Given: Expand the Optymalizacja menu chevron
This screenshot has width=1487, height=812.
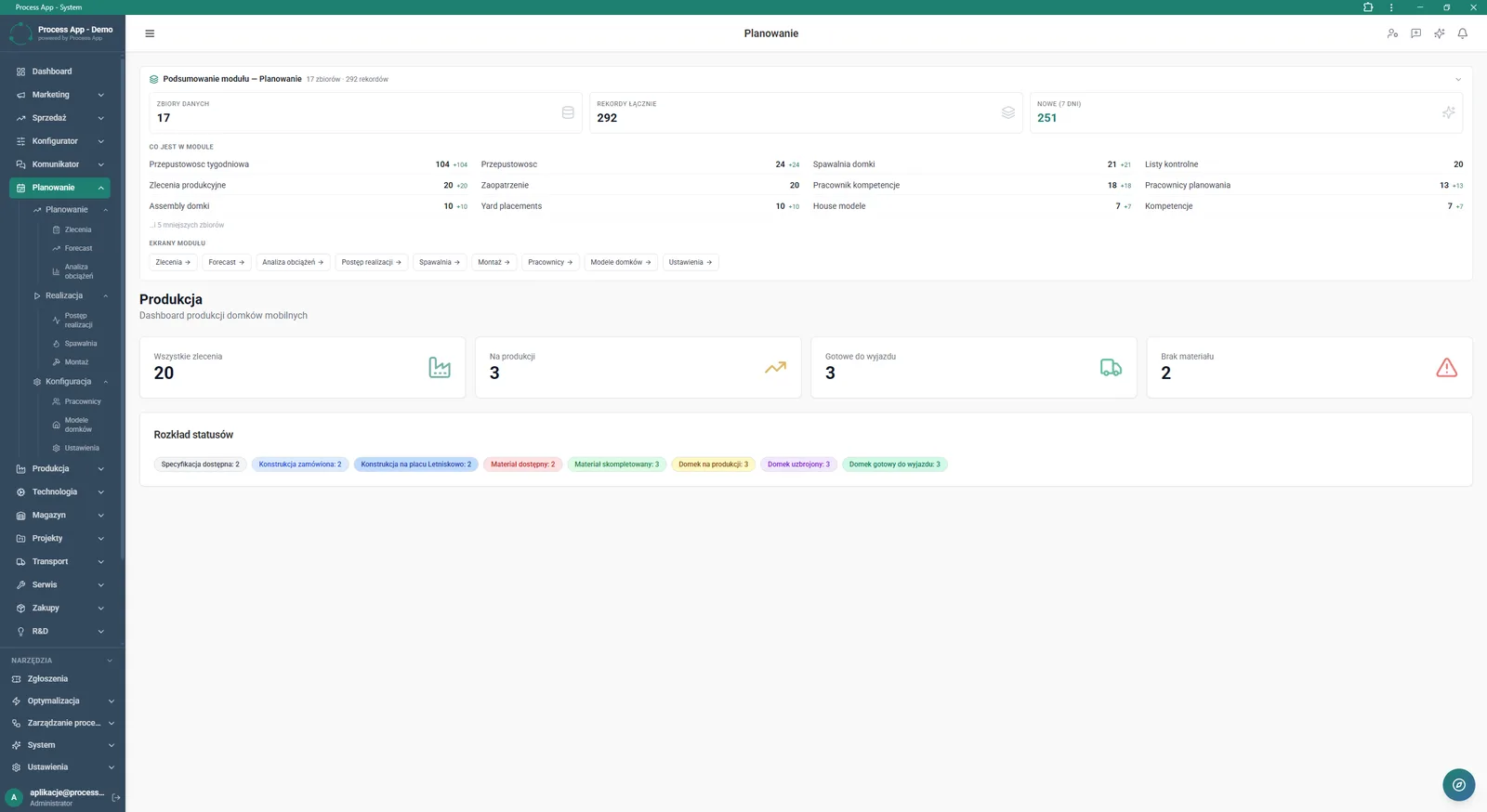Looking at the screenshot, I should click(x=112, y=701).
